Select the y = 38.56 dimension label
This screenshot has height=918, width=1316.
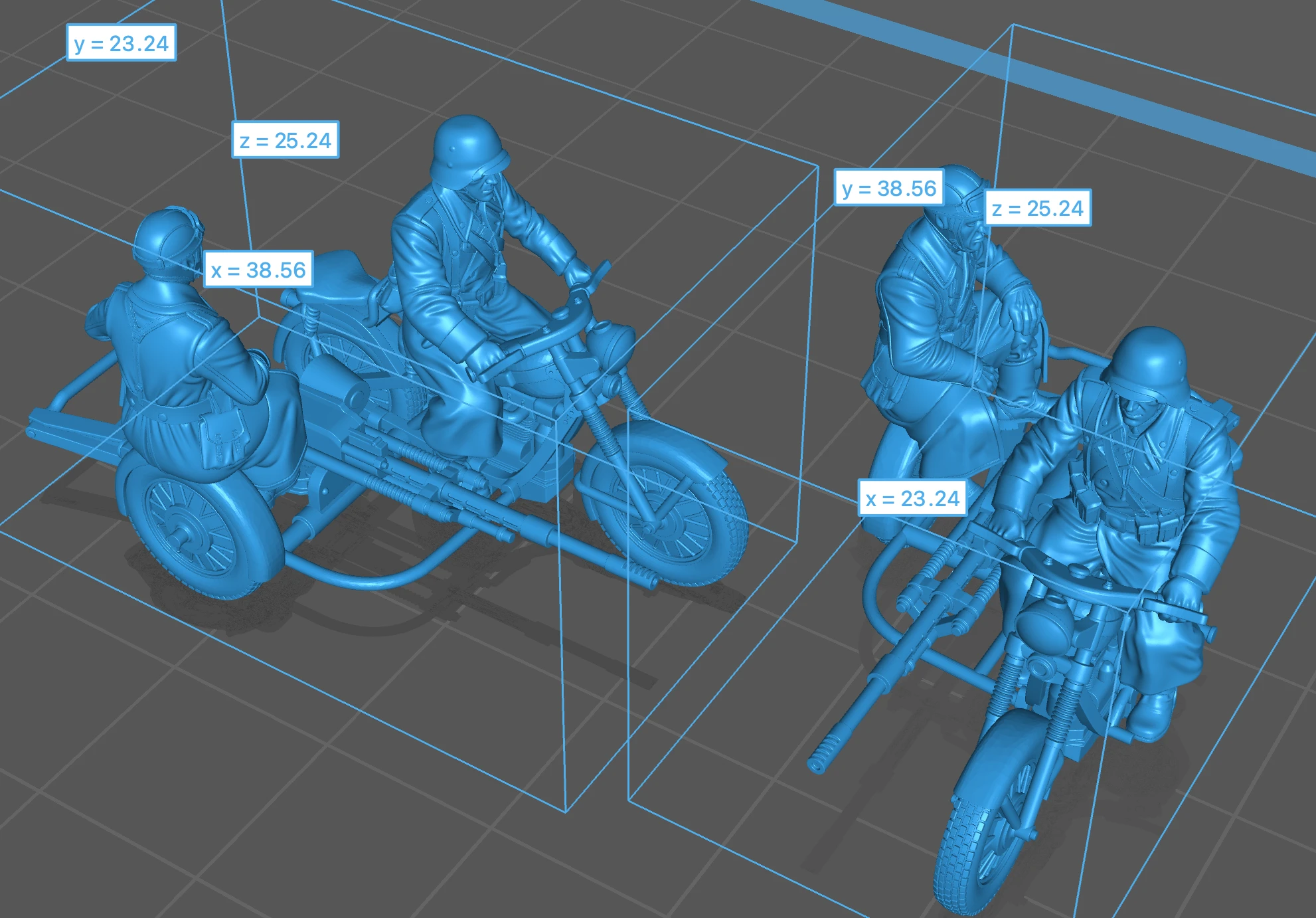tap(889, 188)
